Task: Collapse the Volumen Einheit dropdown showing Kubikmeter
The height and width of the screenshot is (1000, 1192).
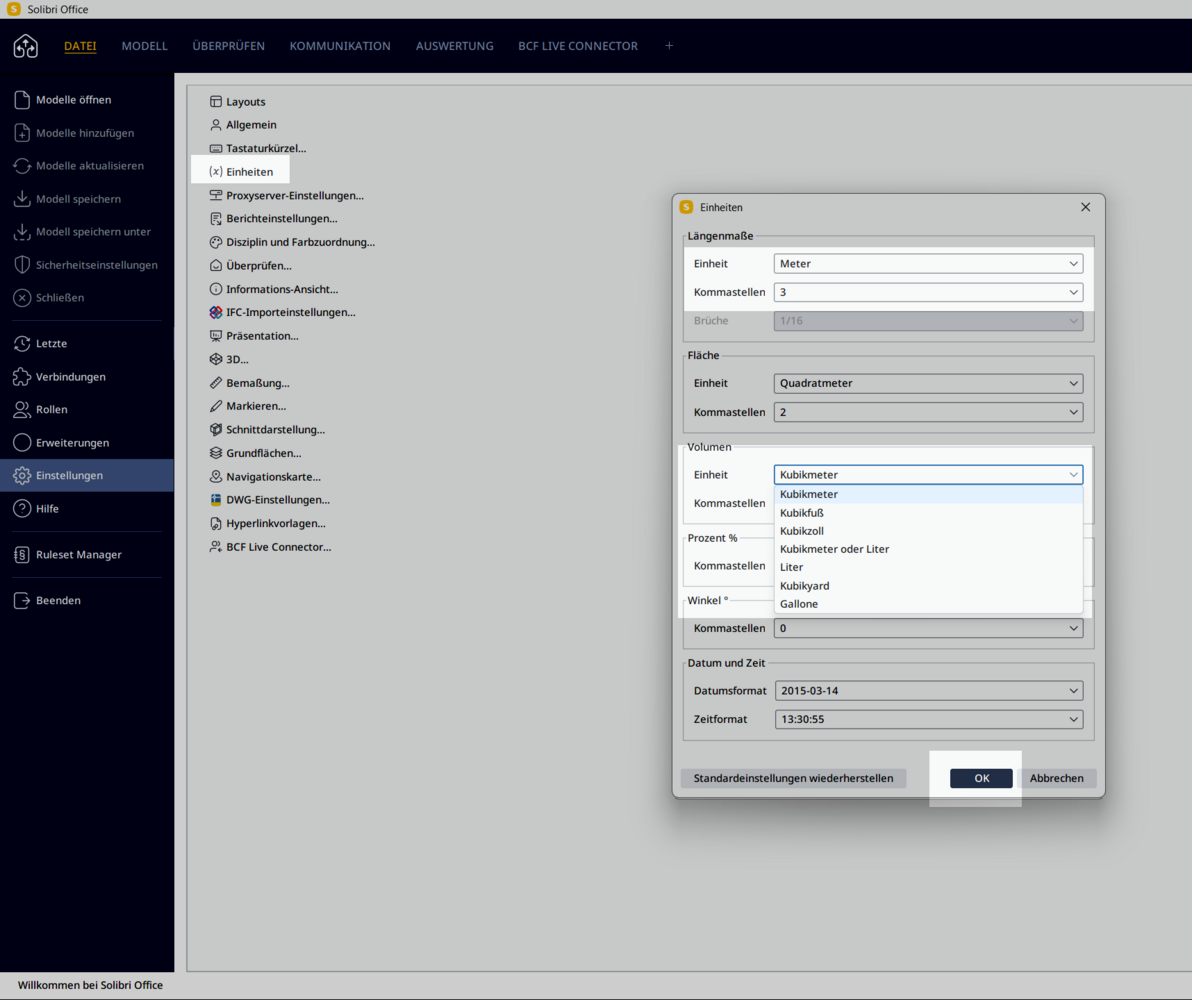Action: point(928,475)
